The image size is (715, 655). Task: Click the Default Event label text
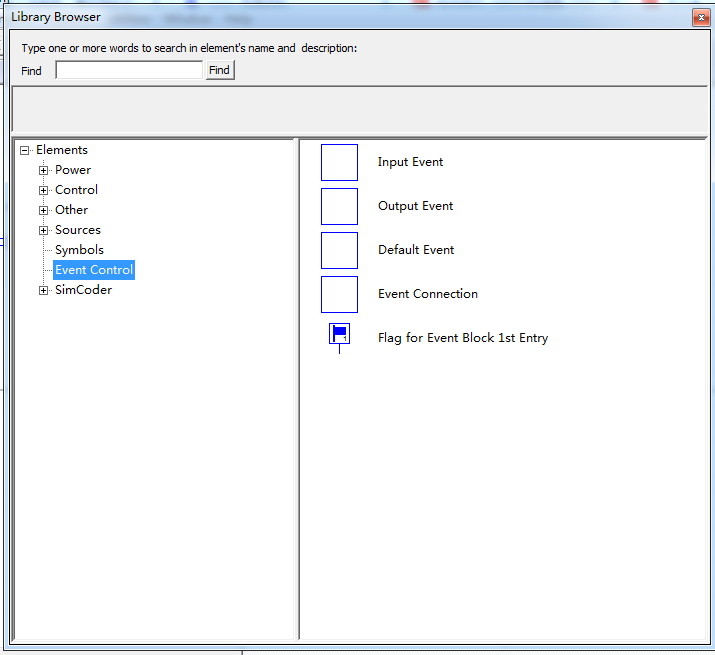[416, 250]
